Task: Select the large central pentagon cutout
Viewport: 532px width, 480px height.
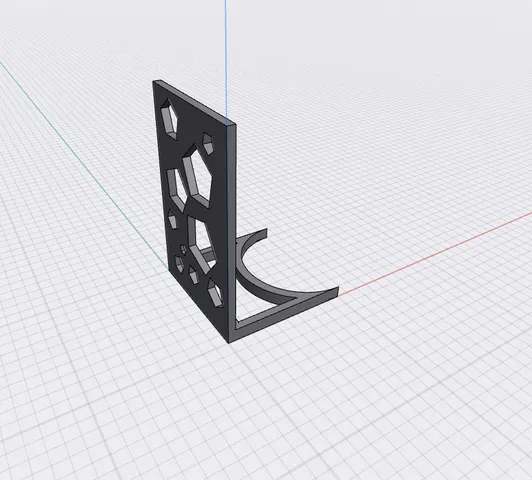Action: point(198,176)
